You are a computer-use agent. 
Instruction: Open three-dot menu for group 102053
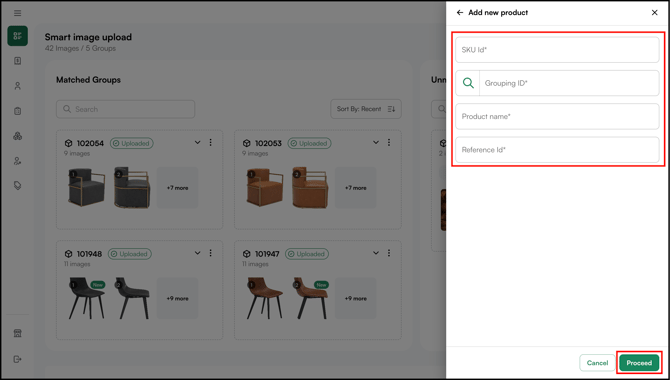[389, 142]
